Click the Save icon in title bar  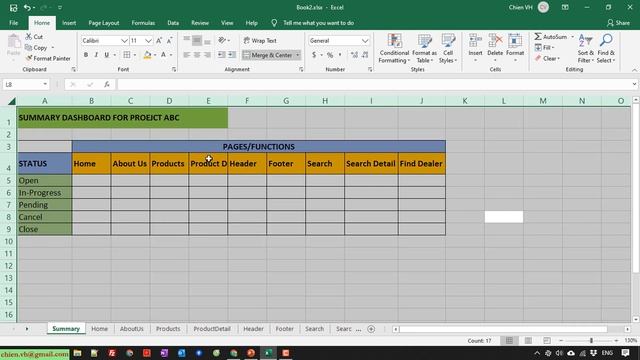click(13, 7)
